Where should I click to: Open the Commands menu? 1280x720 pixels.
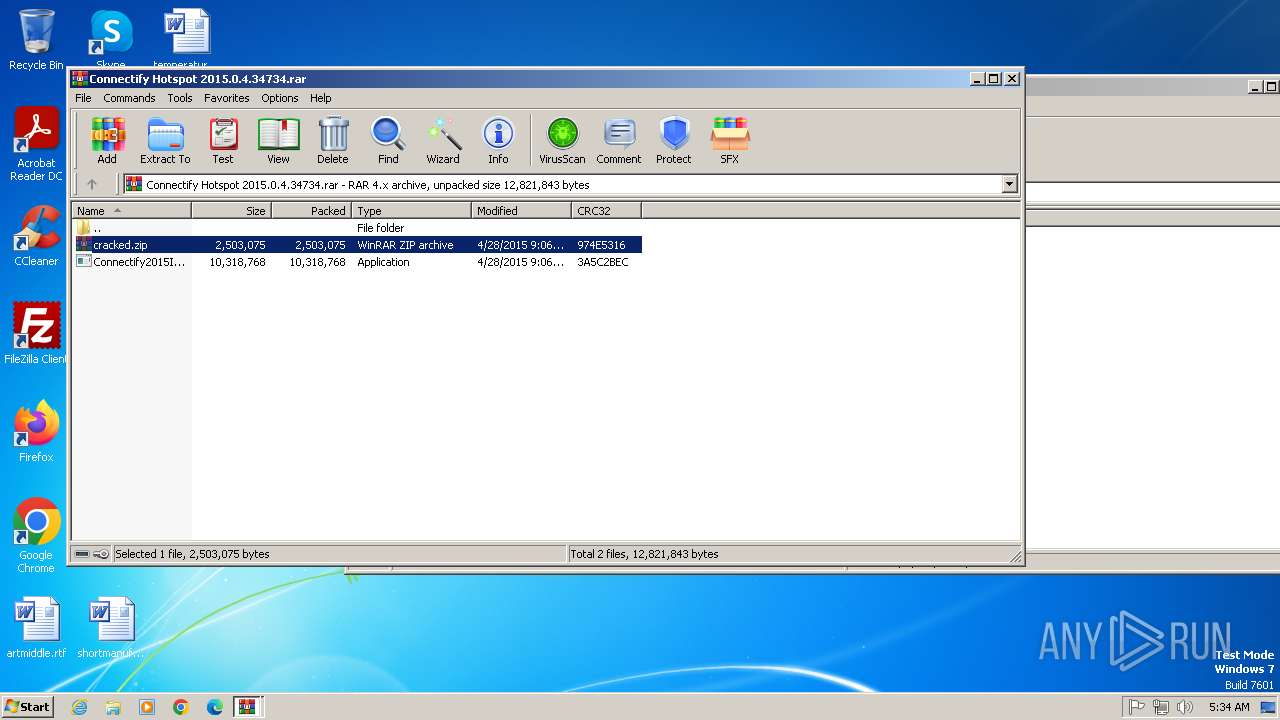click(x=129, y=98)
